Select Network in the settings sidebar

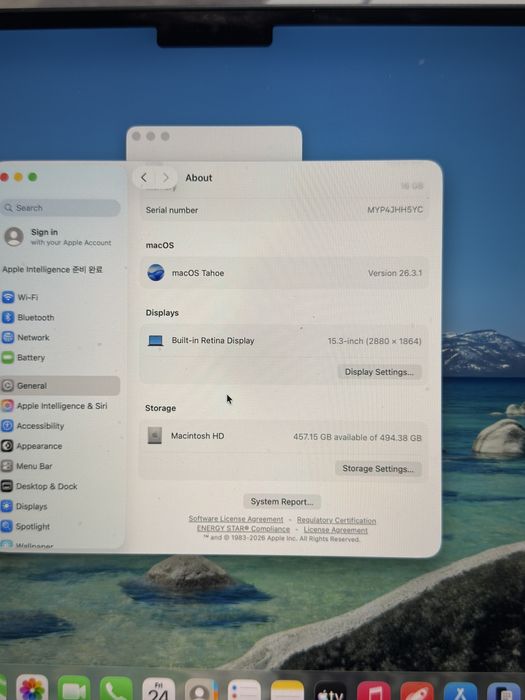click(x=26, y=338)
